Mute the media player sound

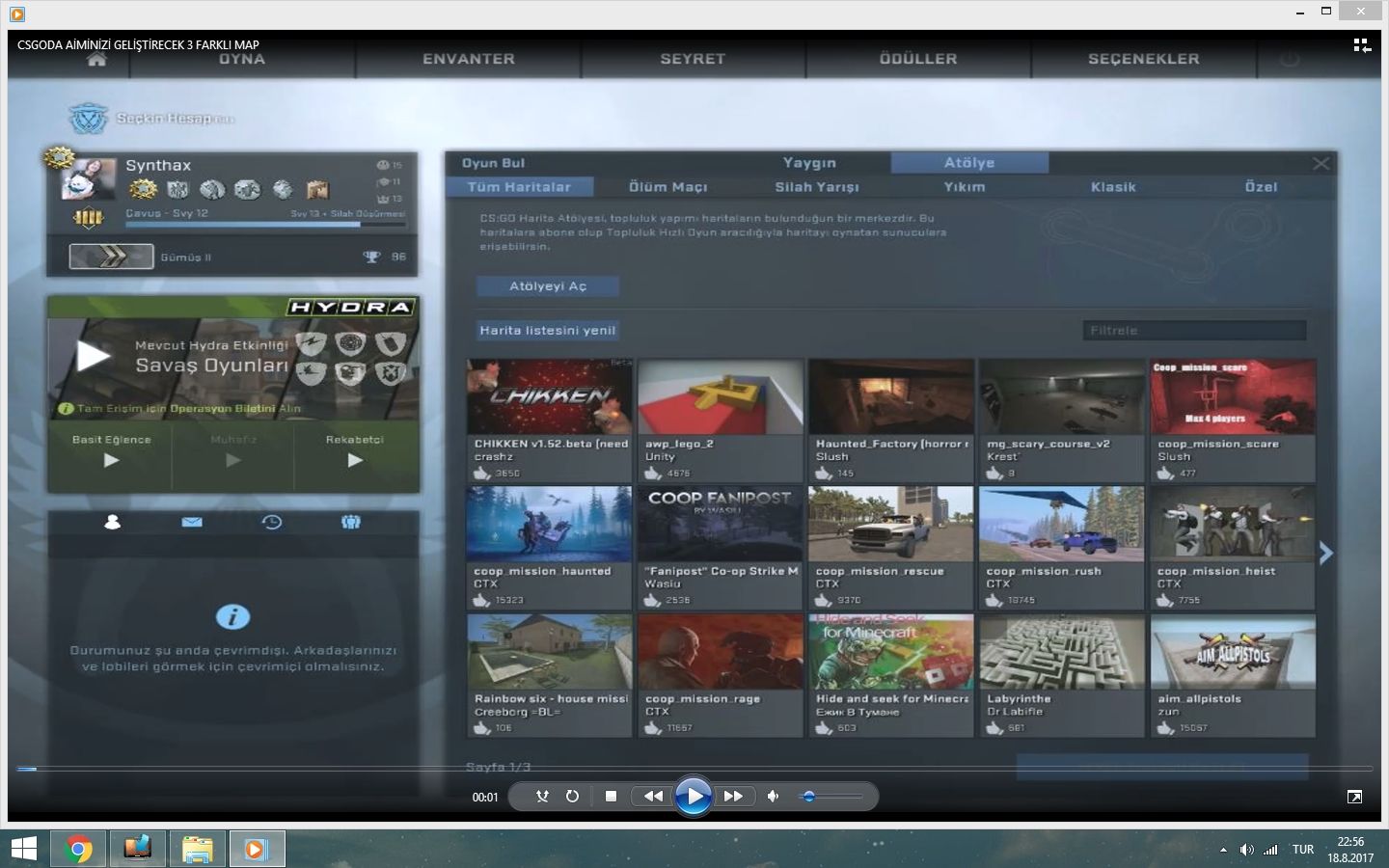[x=773, y=796]
